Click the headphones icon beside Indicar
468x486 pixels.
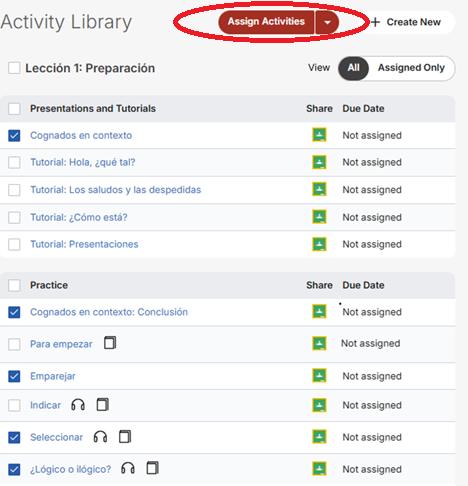[x=78, y=405]
